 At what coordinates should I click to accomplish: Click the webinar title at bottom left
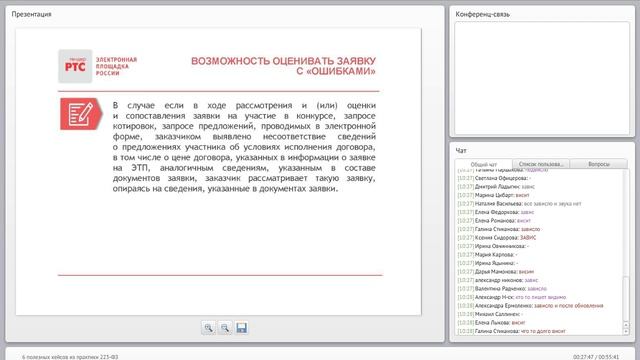click(x=70, y=357)
